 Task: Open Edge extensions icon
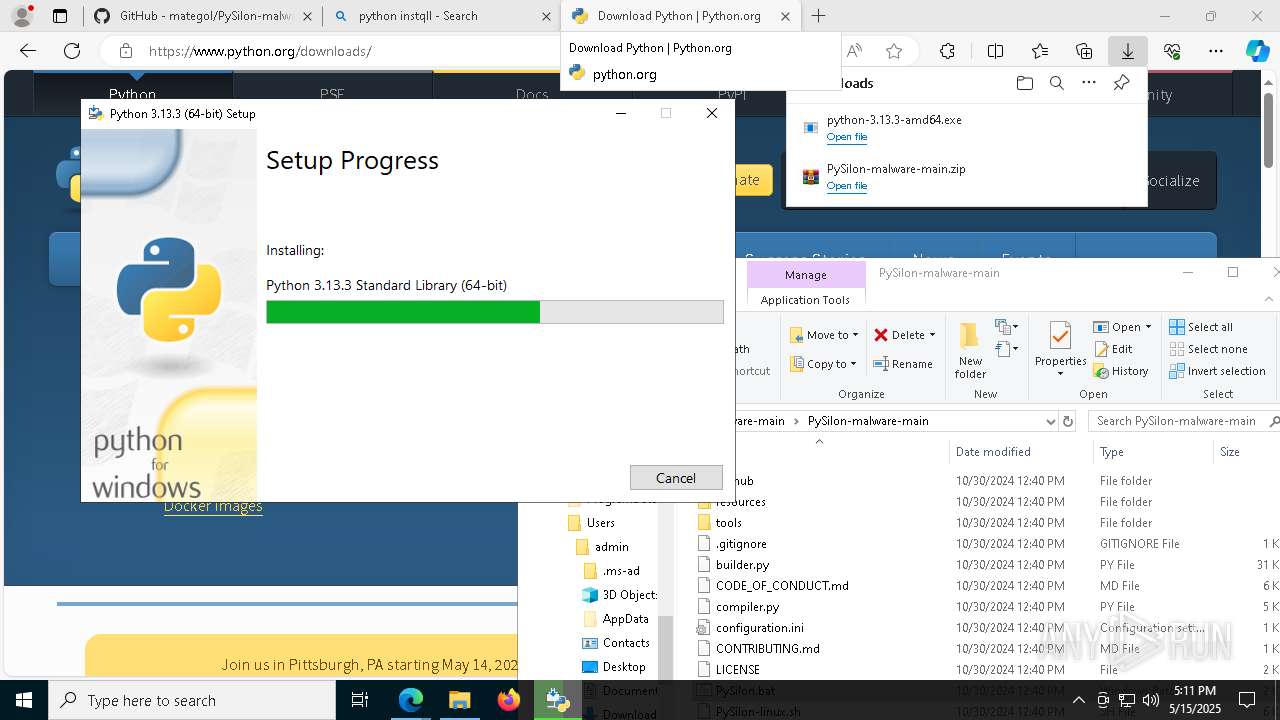947,51
